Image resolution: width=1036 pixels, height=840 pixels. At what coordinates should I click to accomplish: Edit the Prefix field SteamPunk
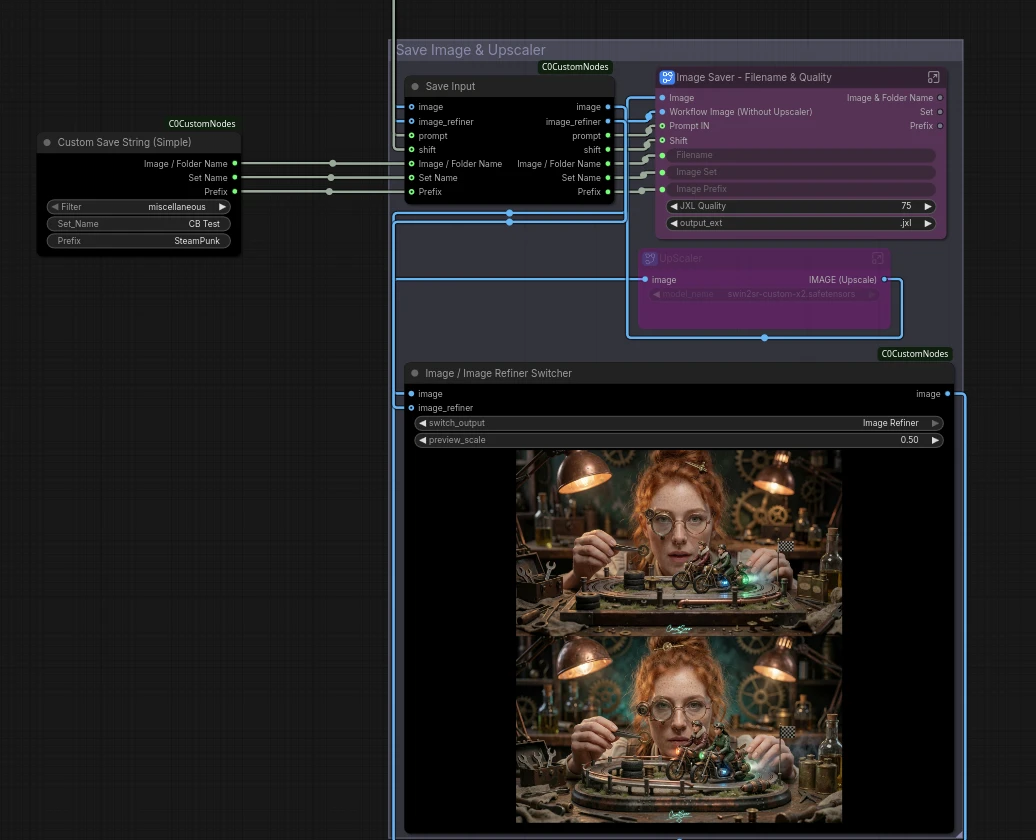139,241
